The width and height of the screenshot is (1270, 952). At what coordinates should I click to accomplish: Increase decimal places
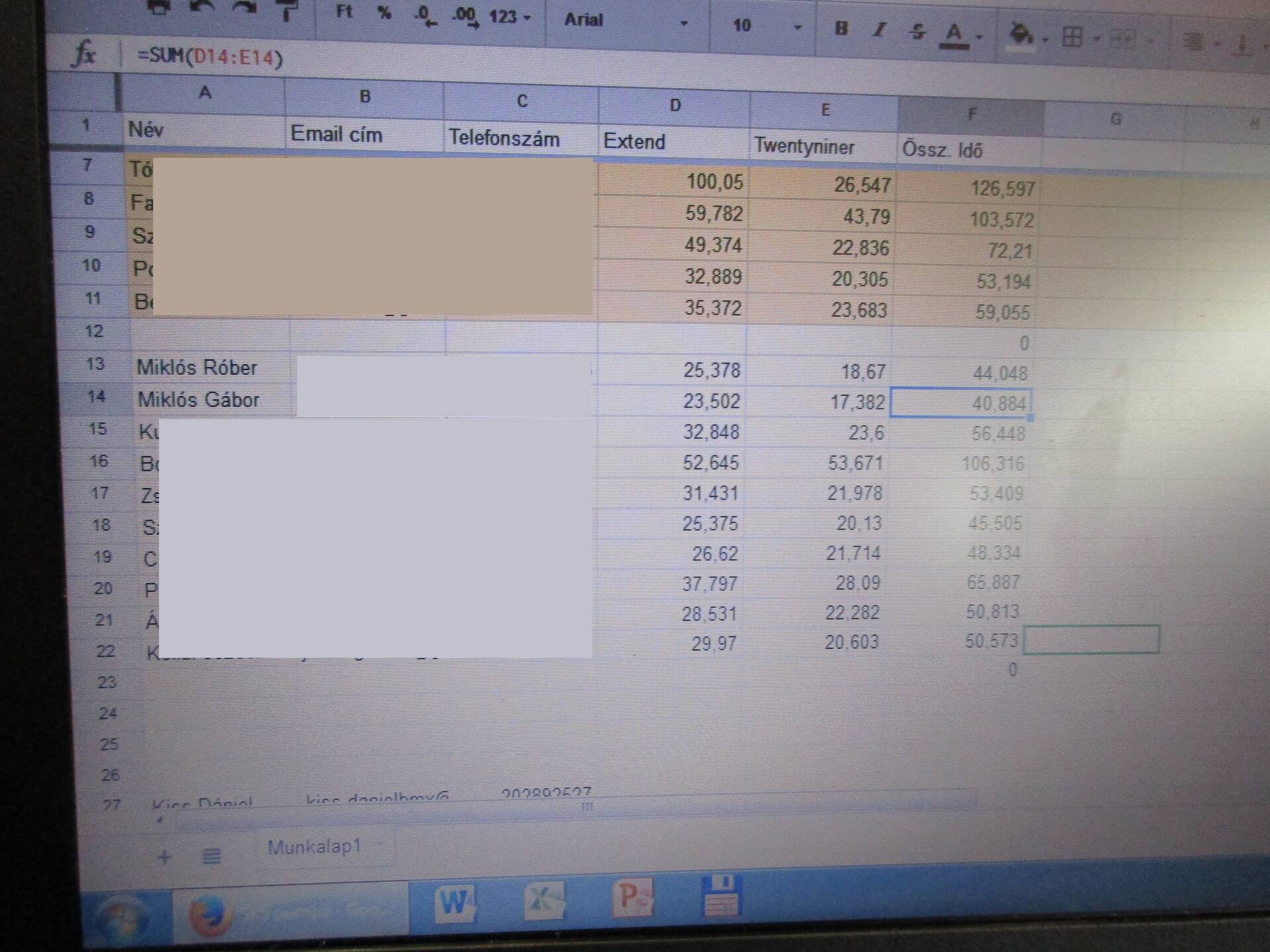point(464,15)
